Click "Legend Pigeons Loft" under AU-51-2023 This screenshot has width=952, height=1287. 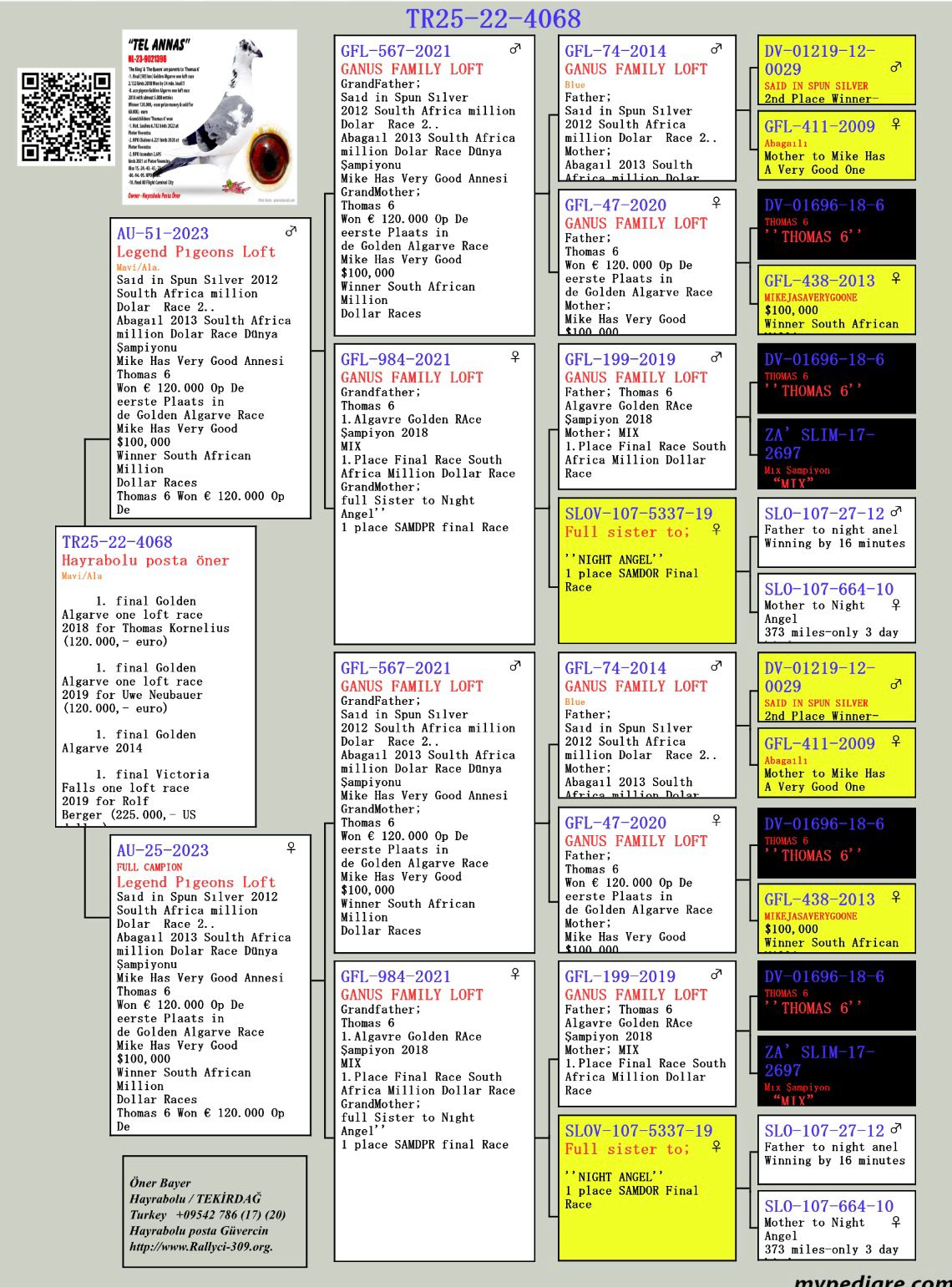(x=196, y=251)
